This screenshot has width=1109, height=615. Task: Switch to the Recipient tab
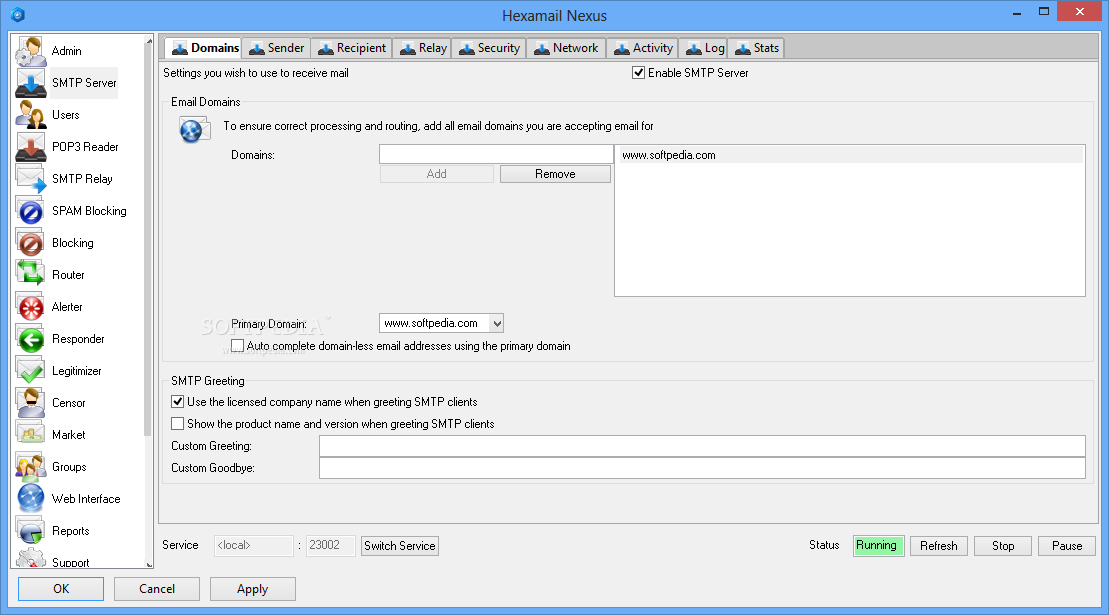point(352,48)
